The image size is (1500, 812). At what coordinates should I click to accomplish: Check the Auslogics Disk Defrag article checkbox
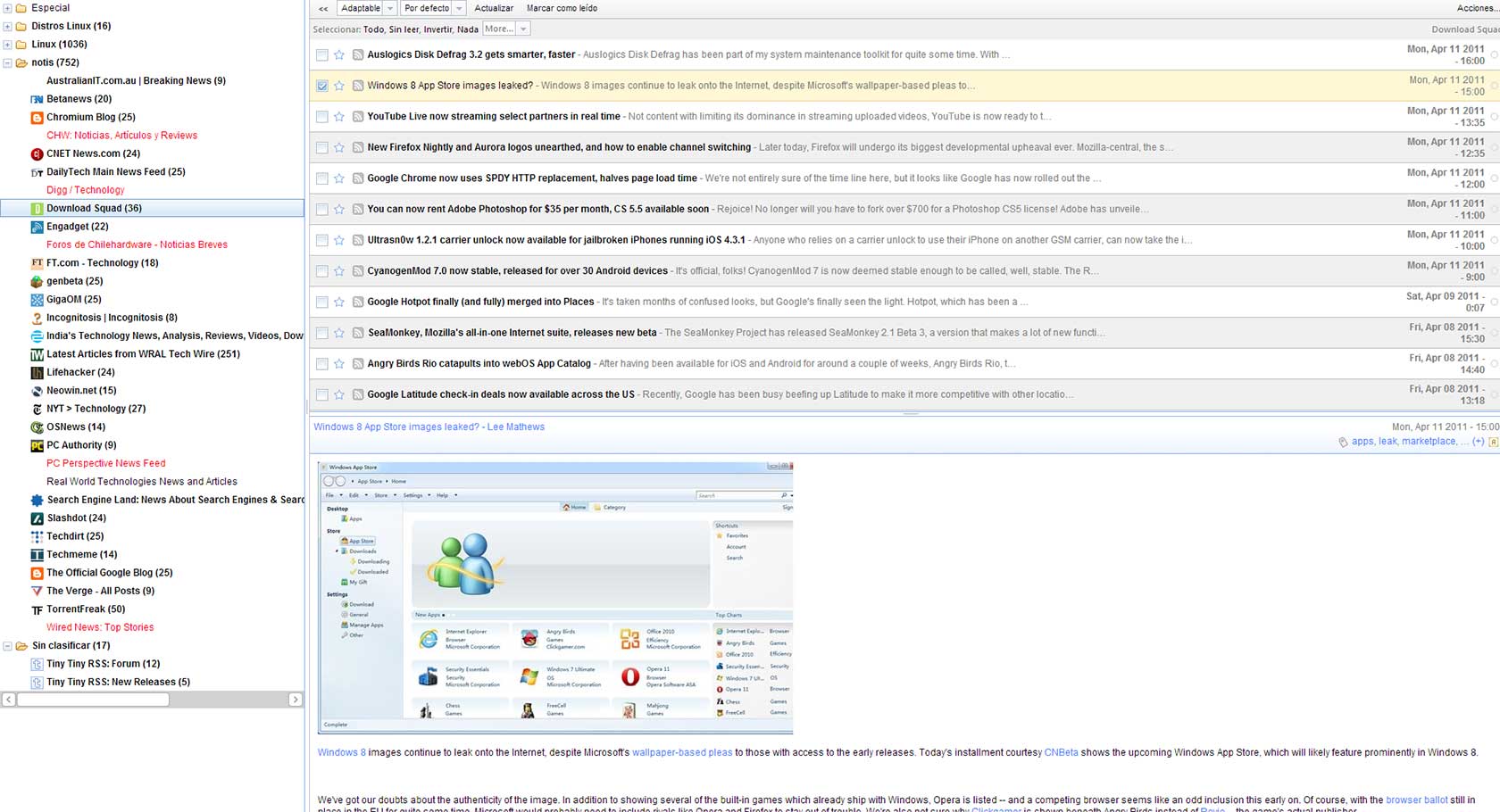[321, 54]
